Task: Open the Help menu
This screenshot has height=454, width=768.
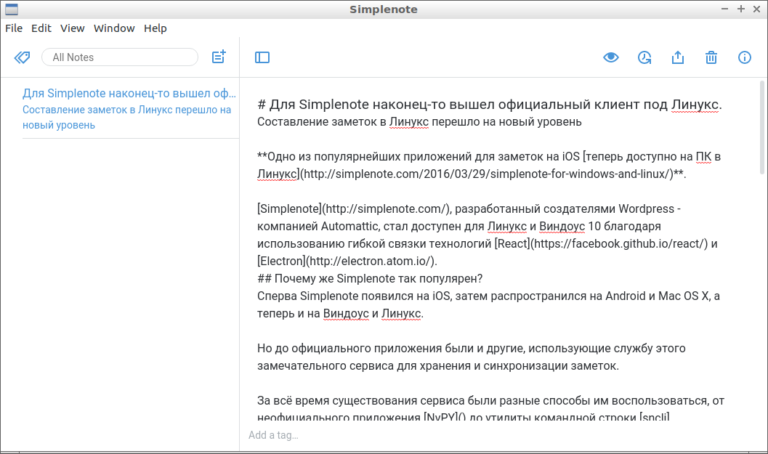Action: [x=155, y=28]
